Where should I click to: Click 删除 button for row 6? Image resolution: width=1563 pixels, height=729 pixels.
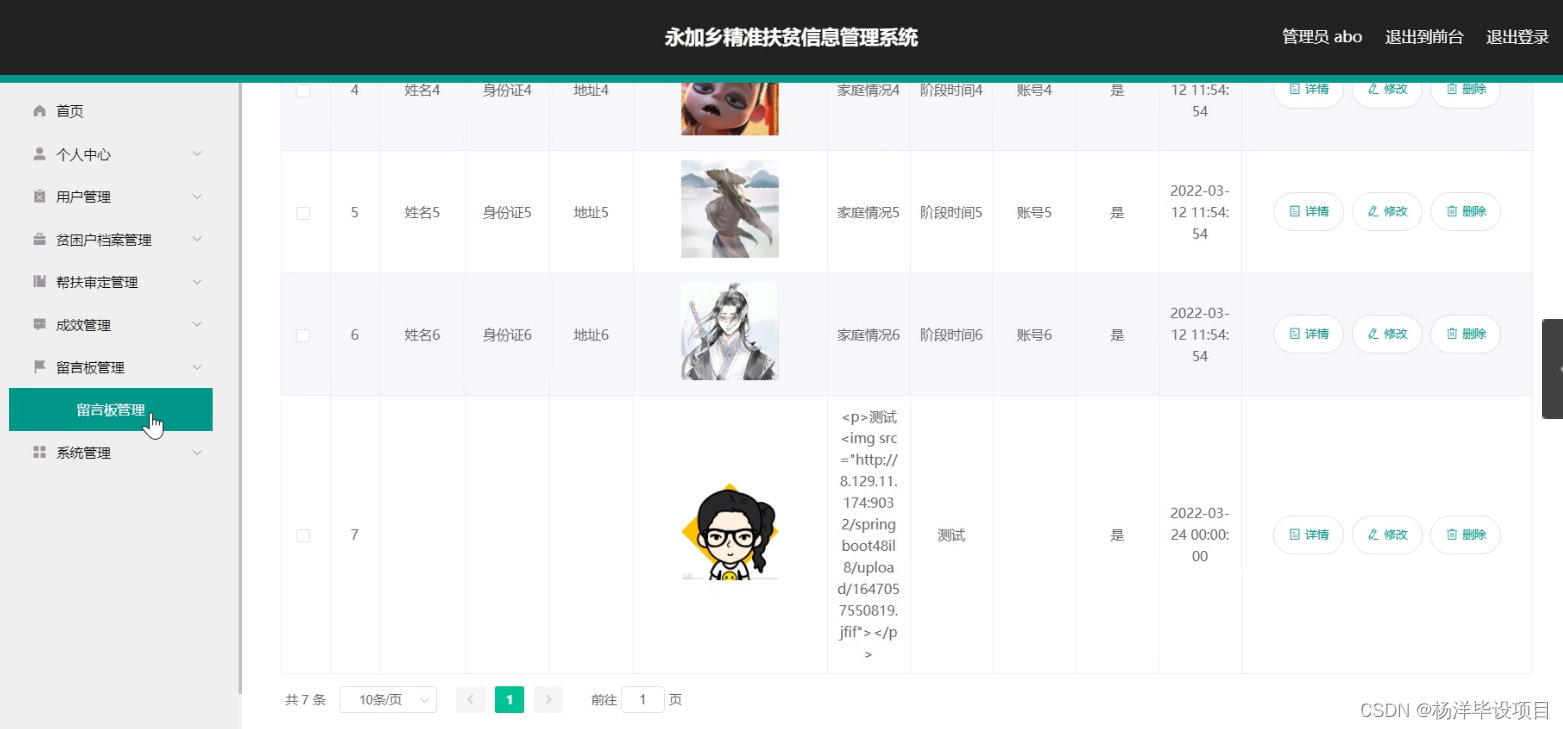1466,334
